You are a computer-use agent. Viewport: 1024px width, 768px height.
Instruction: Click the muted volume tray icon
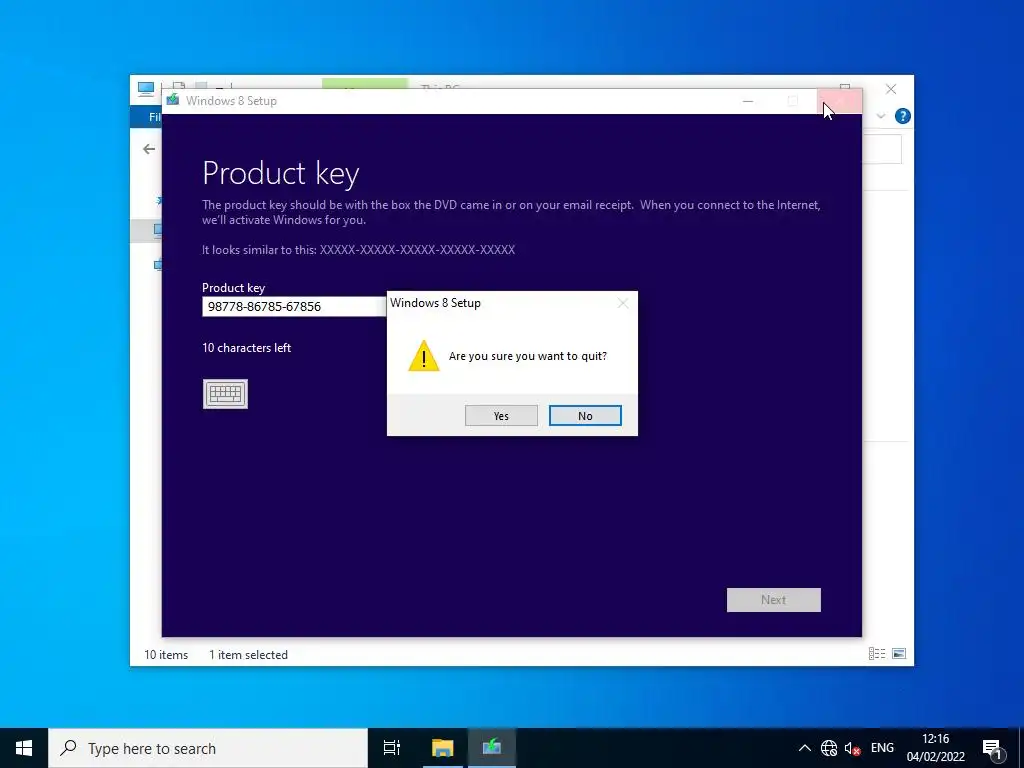coord(852,748)
